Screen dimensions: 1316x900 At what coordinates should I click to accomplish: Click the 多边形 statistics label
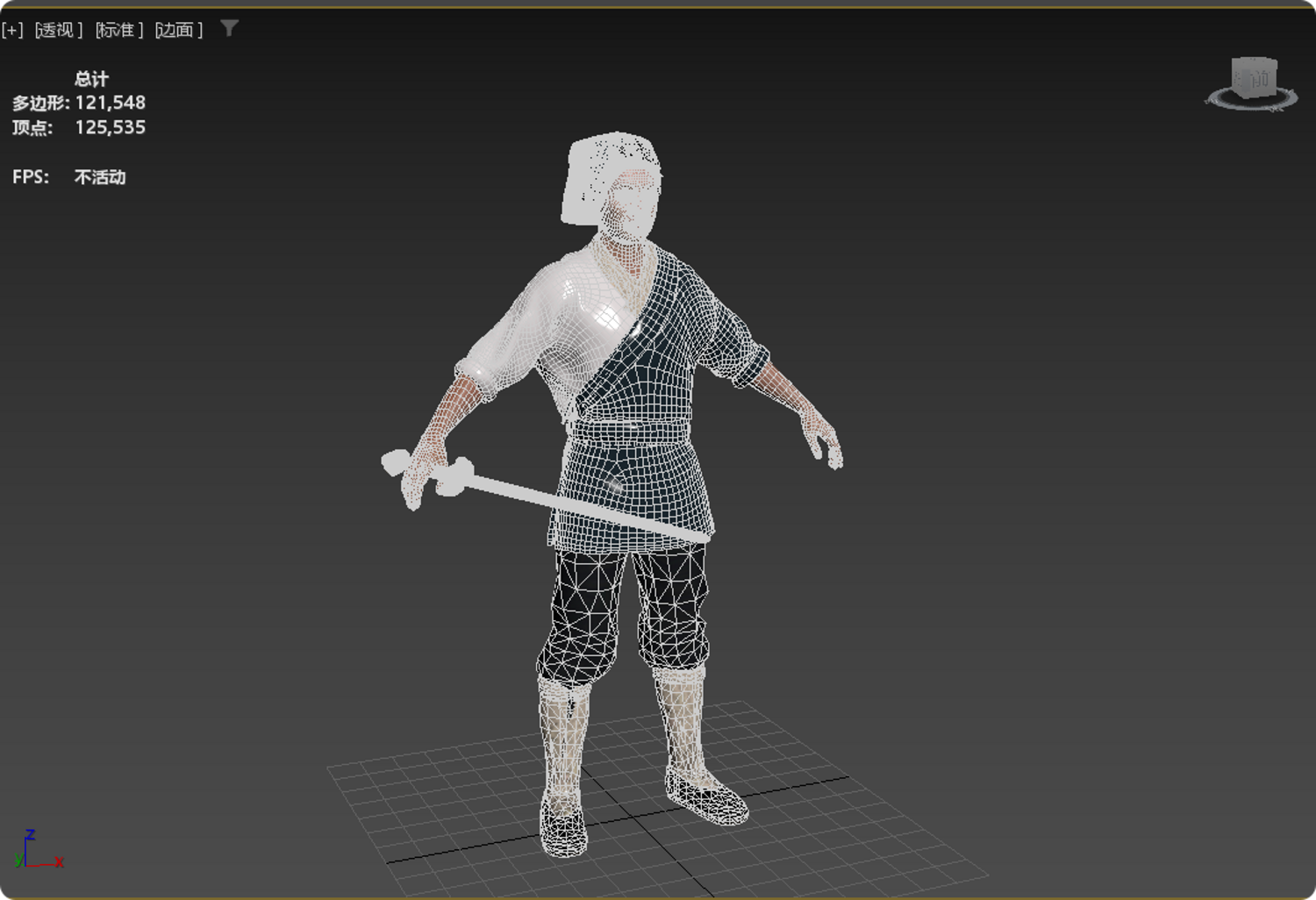(40, 104)
